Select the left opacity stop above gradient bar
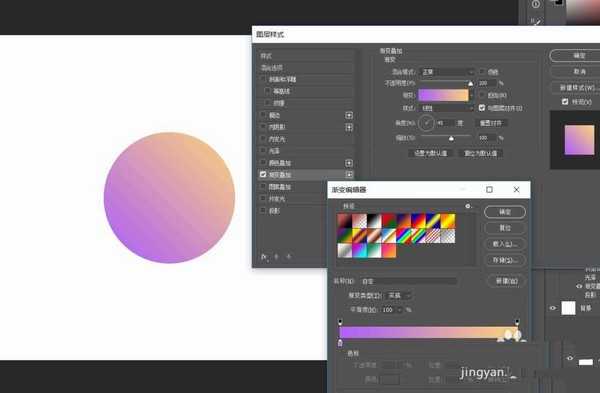Image resolution: width=600 pixels, height=393 pixels. click(340, 321)
